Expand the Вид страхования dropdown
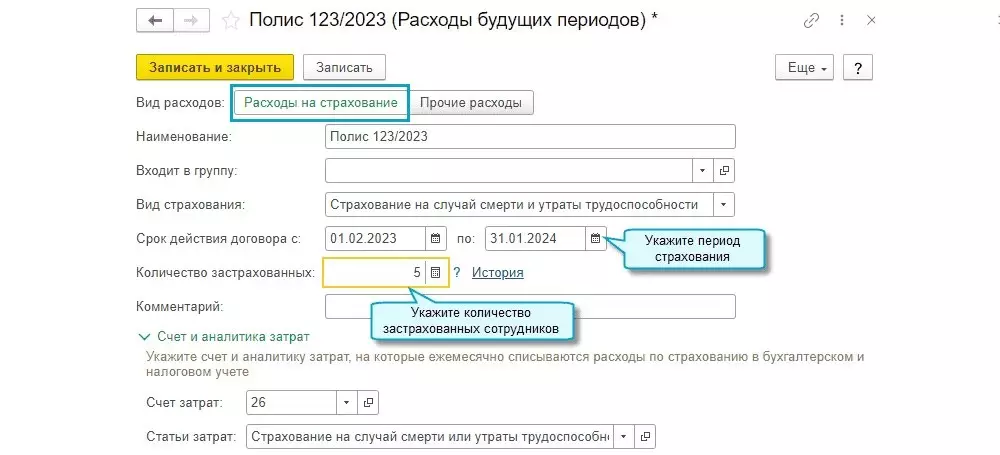This screenshot has width=1000, height=455. click(x=724, y=205)
